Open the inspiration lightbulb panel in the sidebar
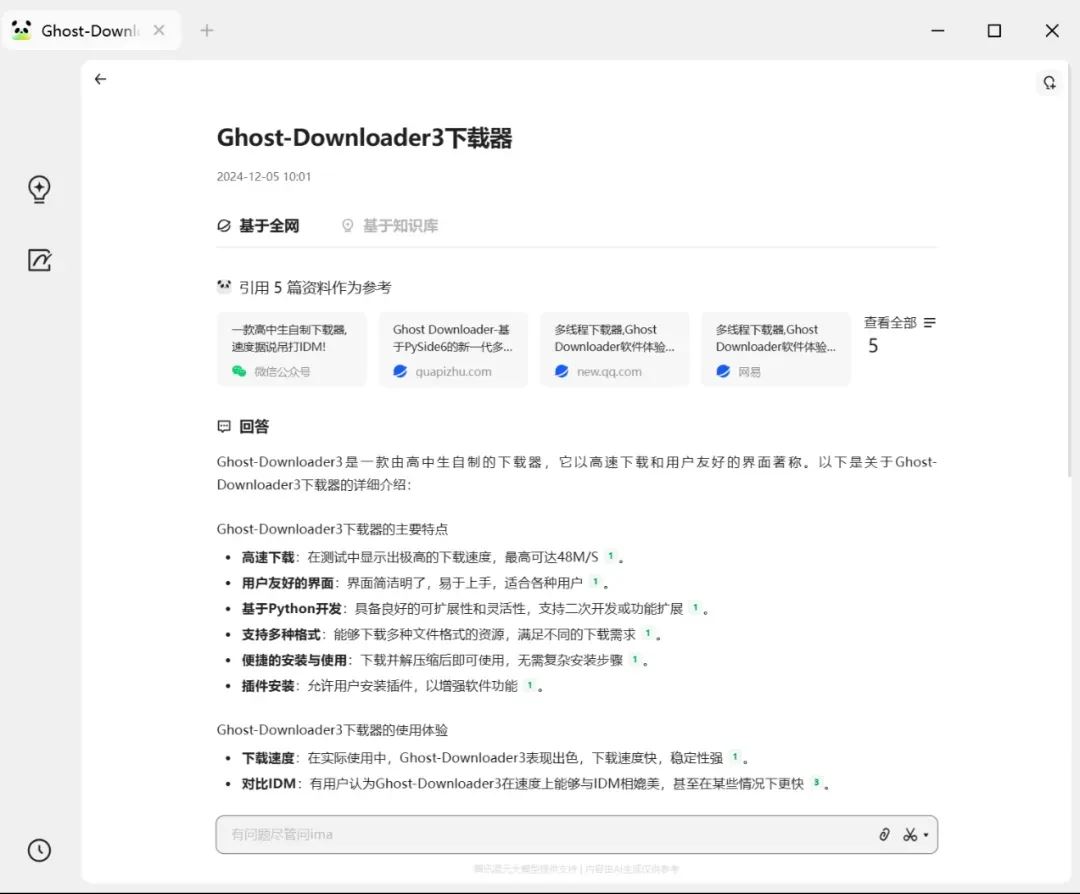 pos(38,189)
